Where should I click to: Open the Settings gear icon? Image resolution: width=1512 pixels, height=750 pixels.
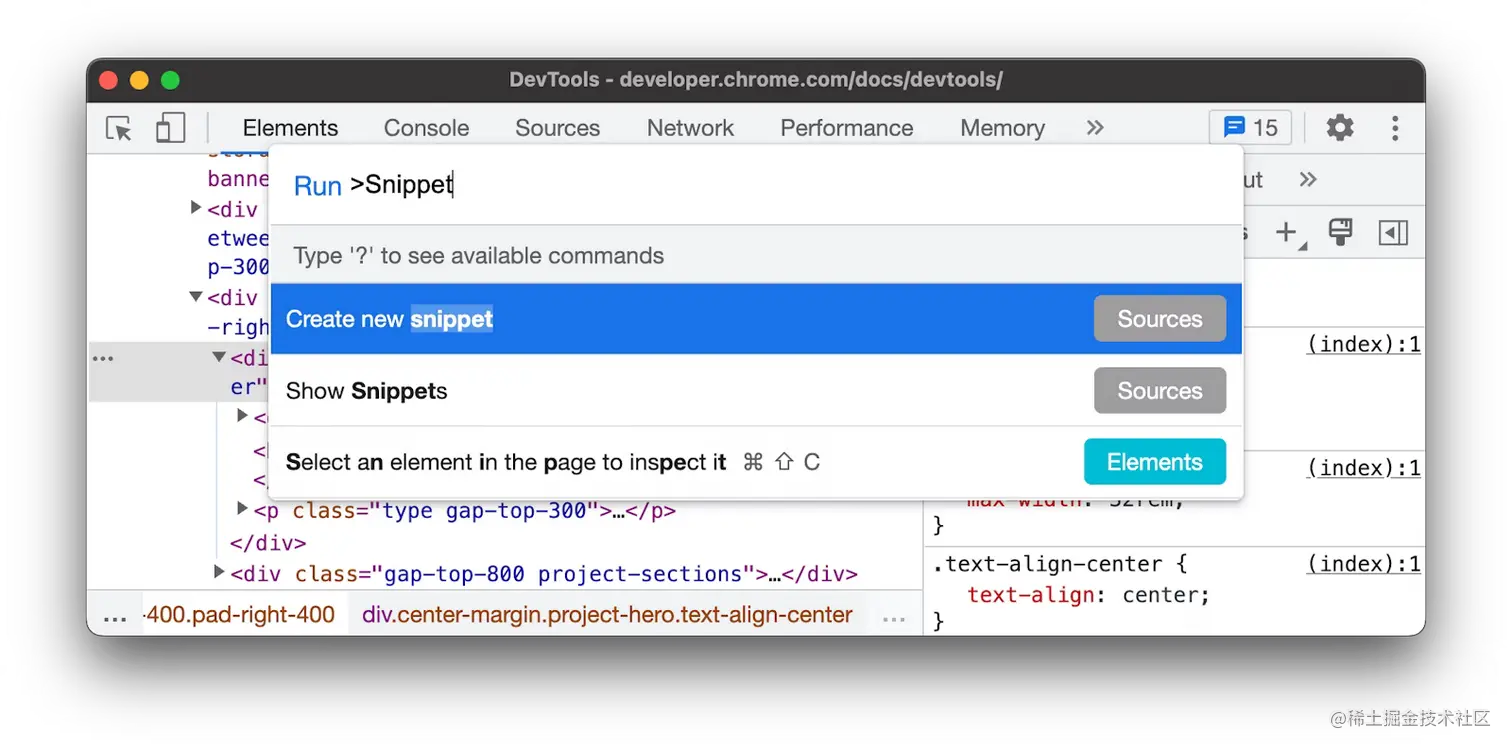[x=1339, y=128]
